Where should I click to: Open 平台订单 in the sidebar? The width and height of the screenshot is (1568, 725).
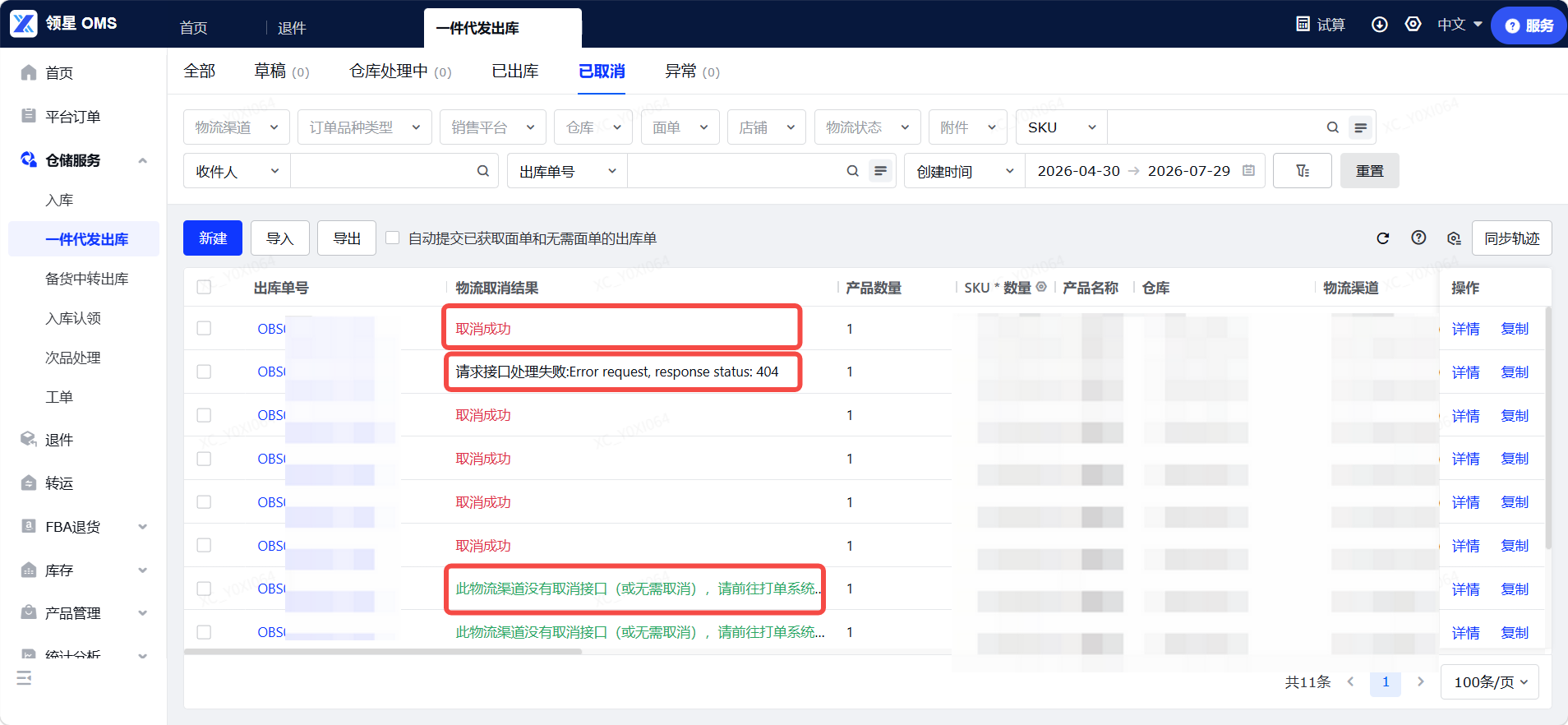click(x=73, y=117)
